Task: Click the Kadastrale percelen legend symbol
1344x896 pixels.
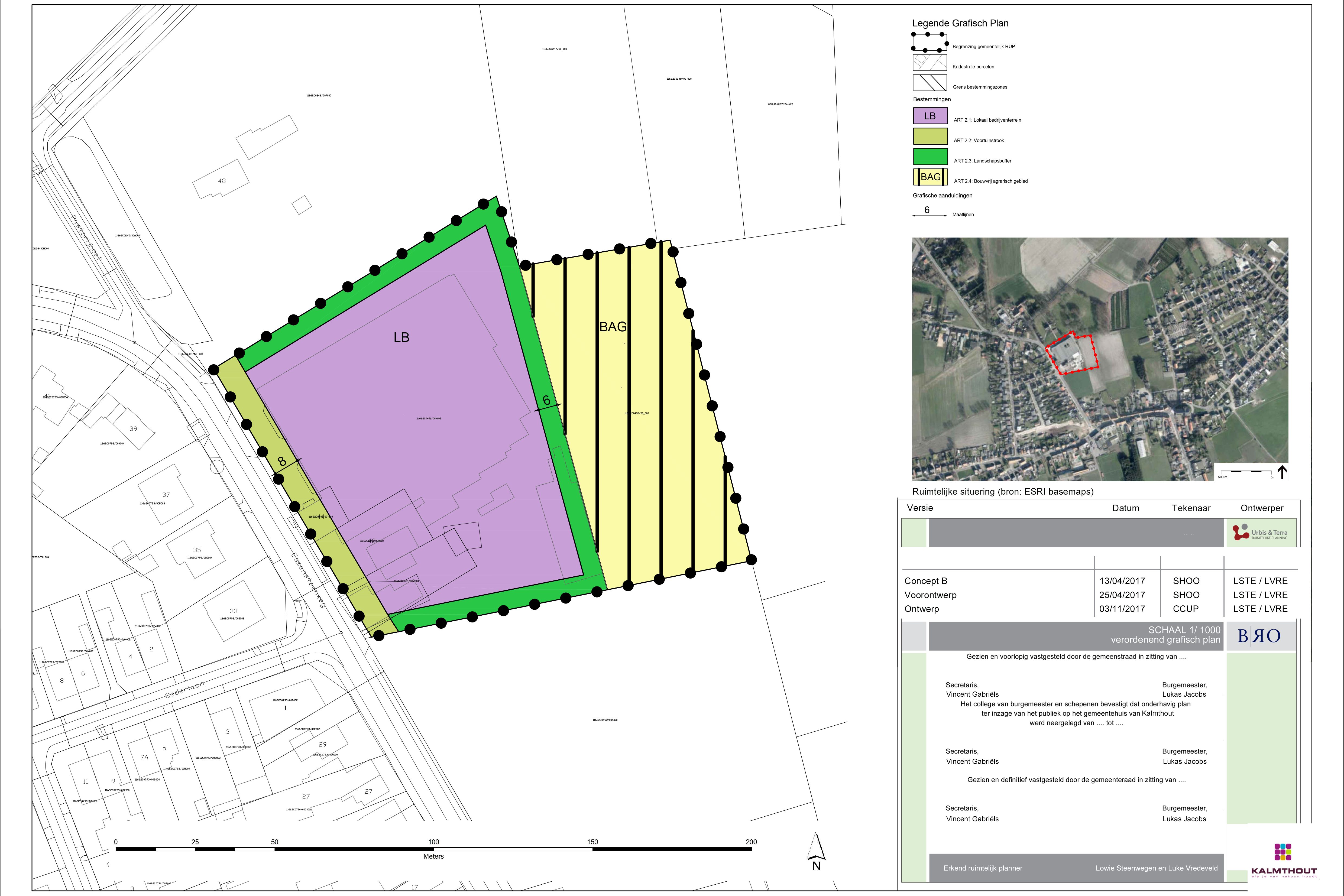Action: [930, 63]
